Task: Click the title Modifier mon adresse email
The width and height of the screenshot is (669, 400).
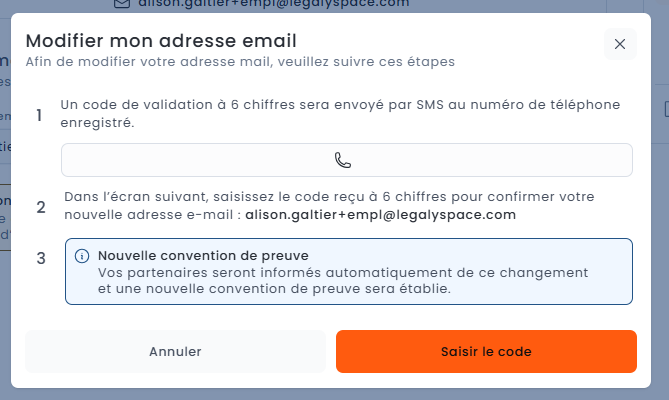Action: [161, 41]
